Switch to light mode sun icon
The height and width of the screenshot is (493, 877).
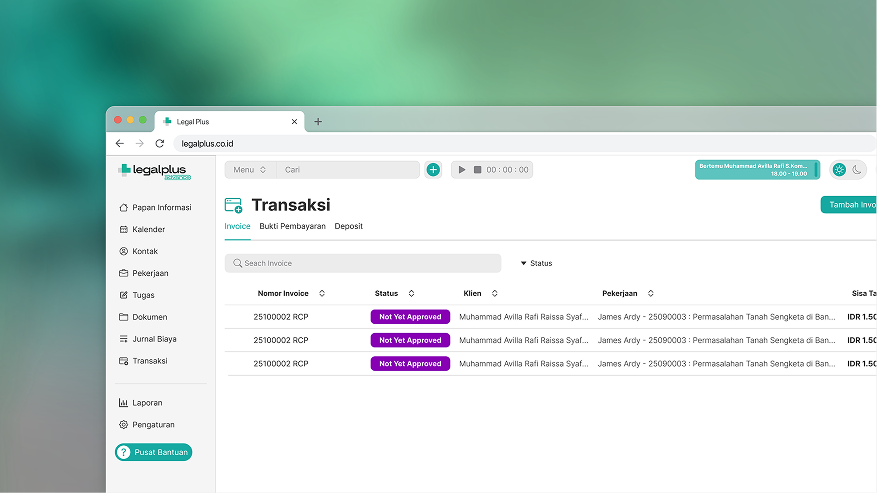[x=839, y=170]
